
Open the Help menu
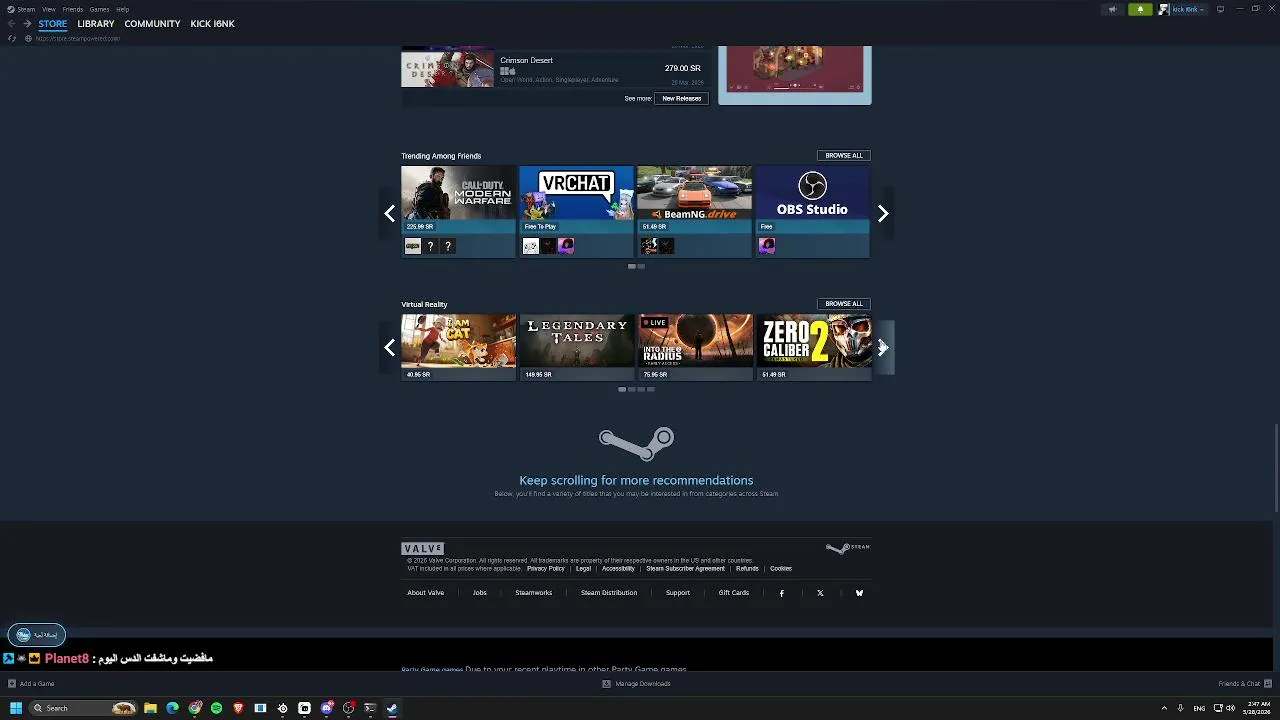(122, 9)
